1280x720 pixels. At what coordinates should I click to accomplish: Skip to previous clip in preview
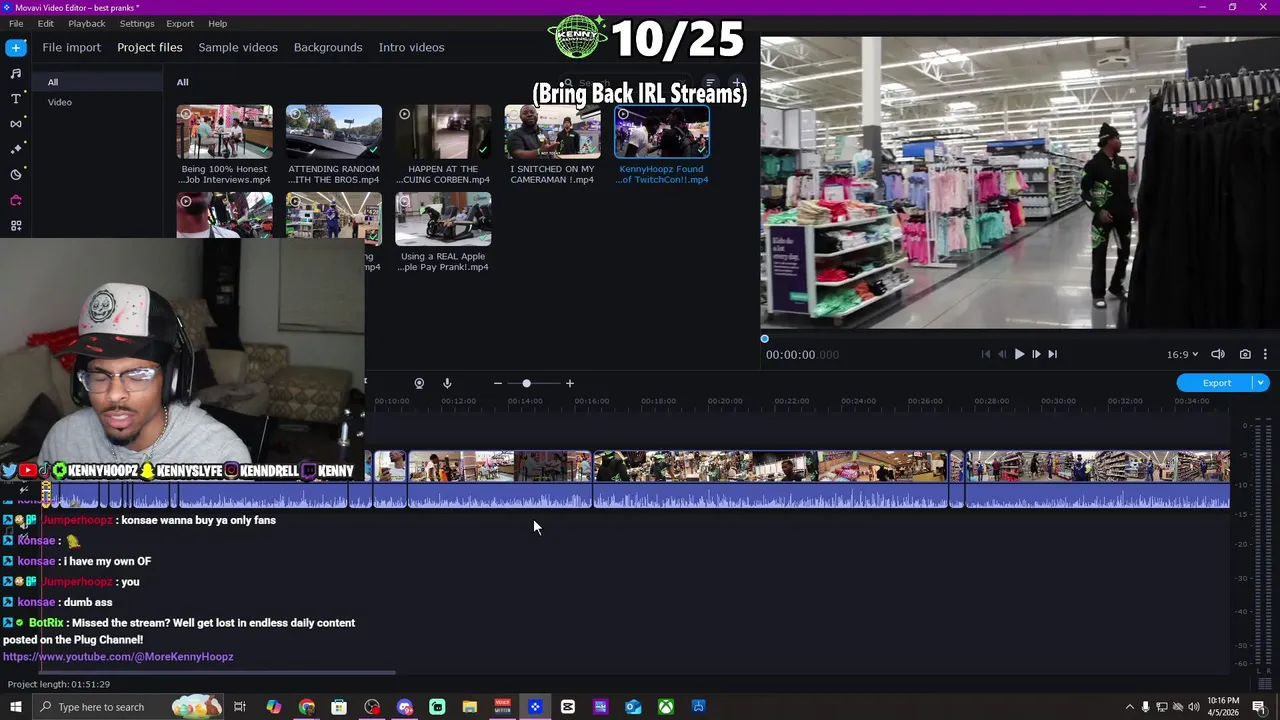point(986,354)
